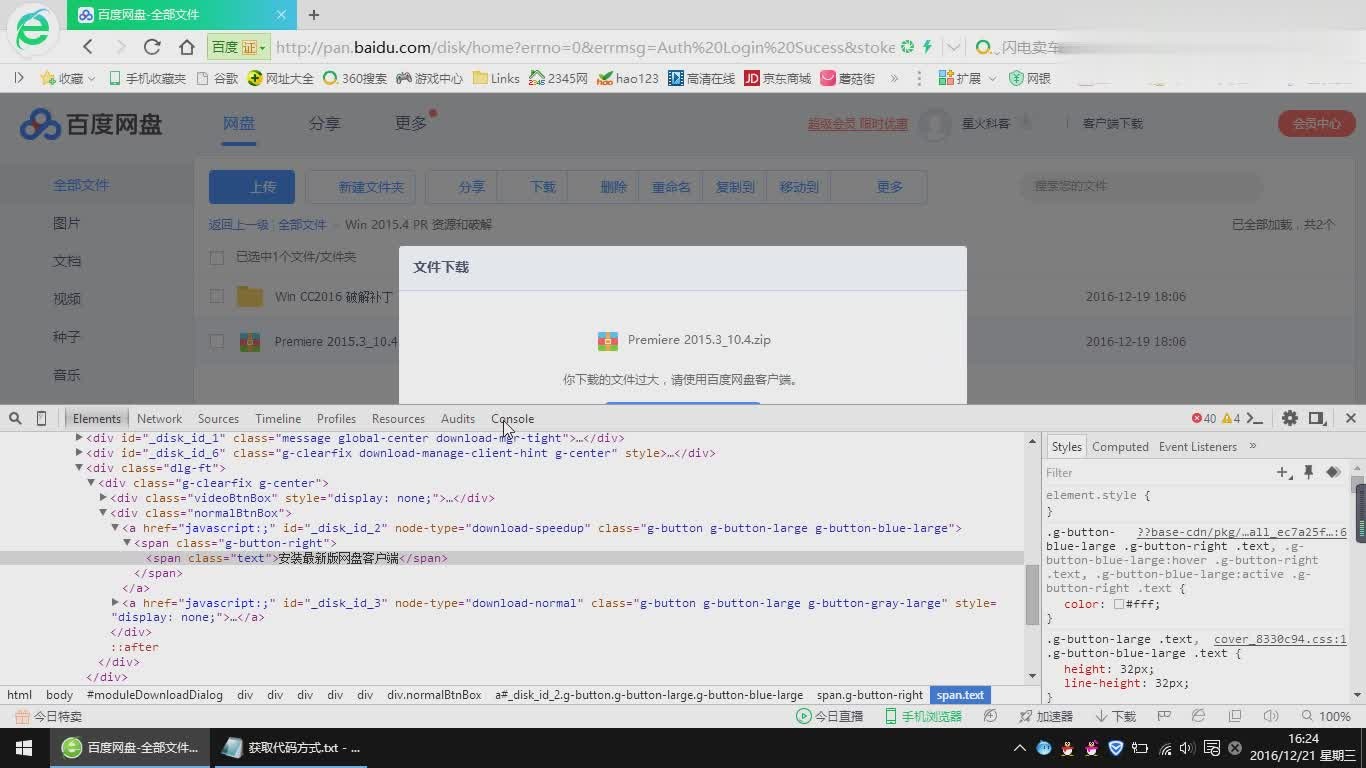Expand the videoBtnBox div node

click(103, 498)
